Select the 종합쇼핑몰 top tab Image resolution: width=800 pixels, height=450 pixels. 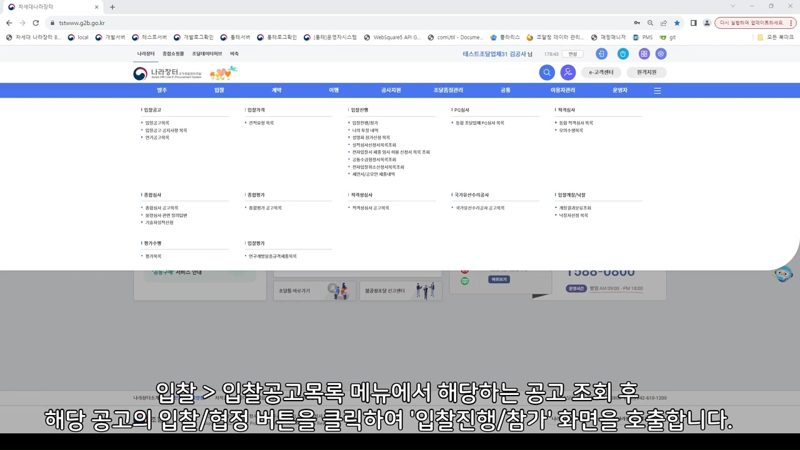point(173,54)
